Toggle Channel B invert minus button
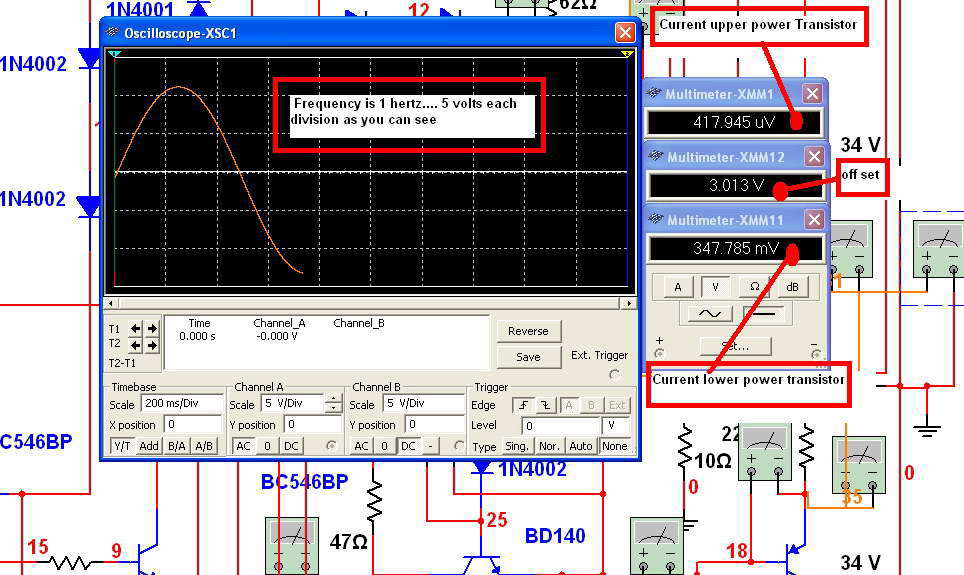Screen dimensions: 964x575 click(x=430, y=446)
